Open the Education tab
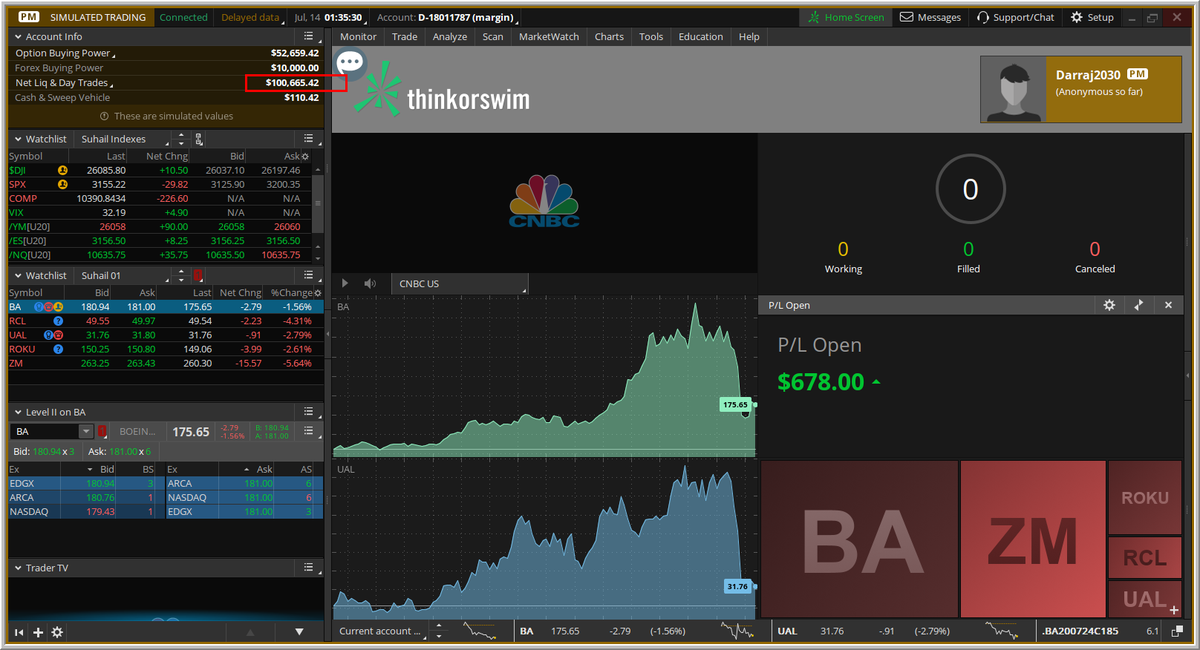The image size is (1200, 650). tap(701, 37)
